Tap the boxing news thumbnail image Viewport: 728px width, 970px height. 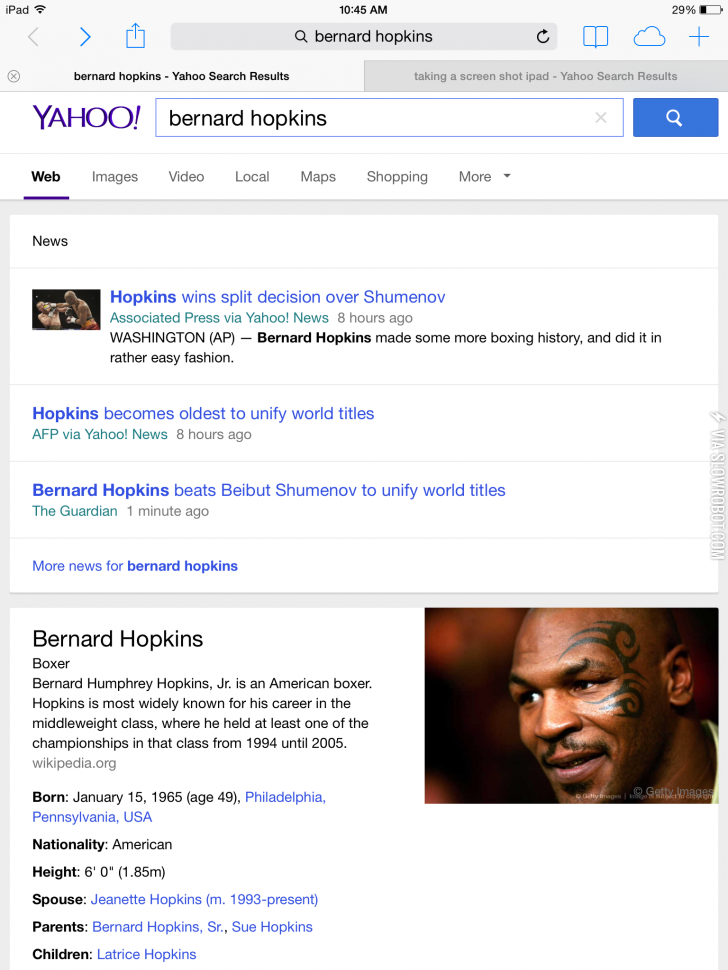click(66, 309)
